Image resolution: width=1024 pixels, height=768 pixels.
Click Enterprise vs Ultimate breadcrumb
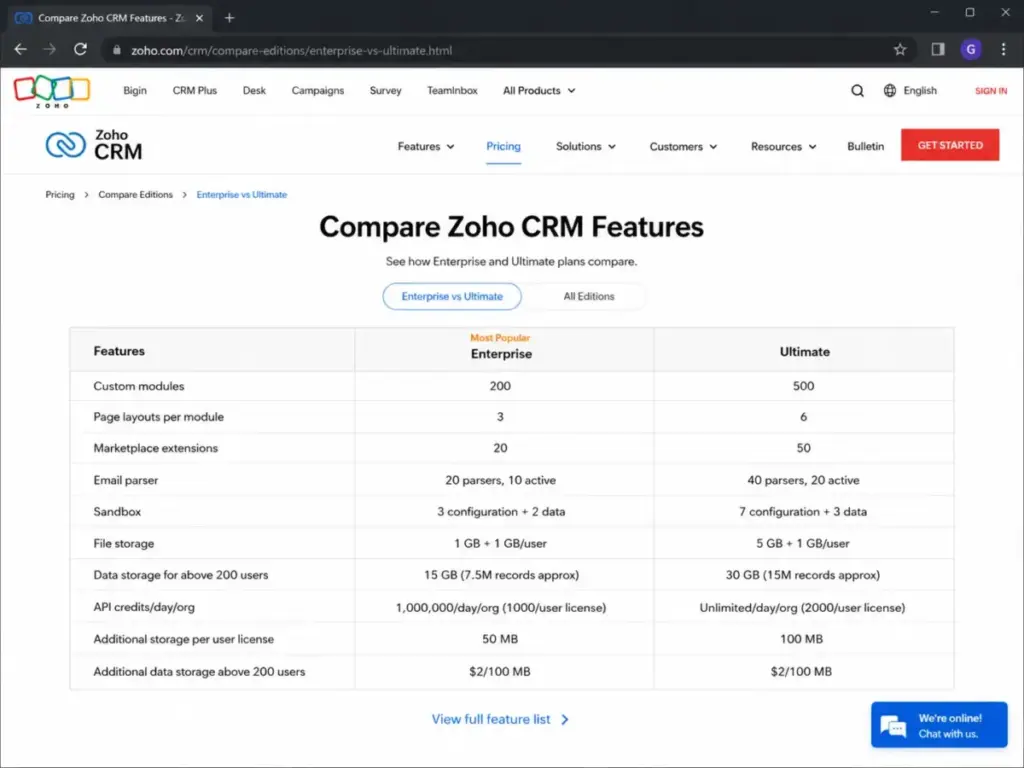click(x=242, y=195)
